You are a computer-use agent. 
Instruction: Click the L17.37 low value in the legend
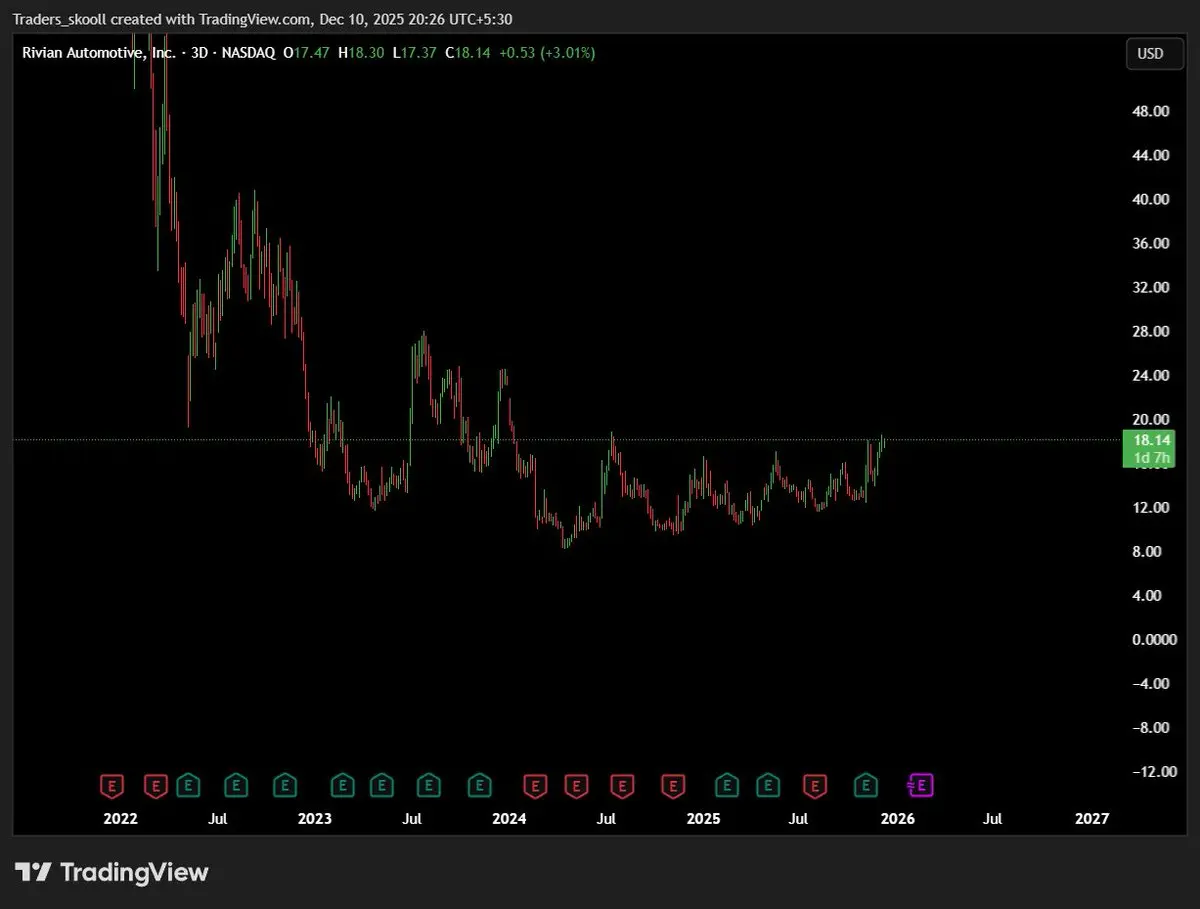coord(414,53)
